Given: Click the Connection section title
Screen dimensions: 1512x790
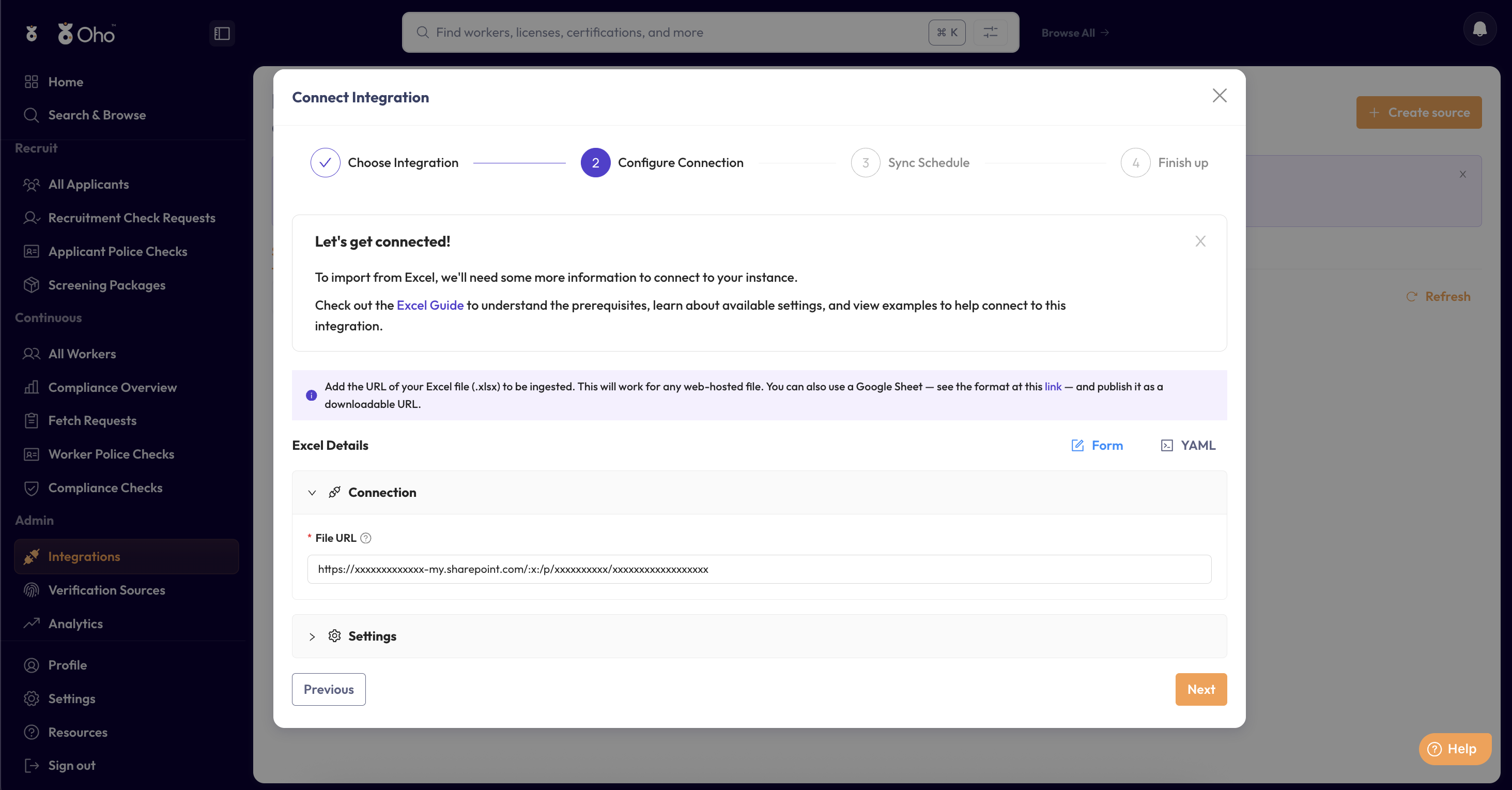Looking at the screenshot, I should [382, 492].
